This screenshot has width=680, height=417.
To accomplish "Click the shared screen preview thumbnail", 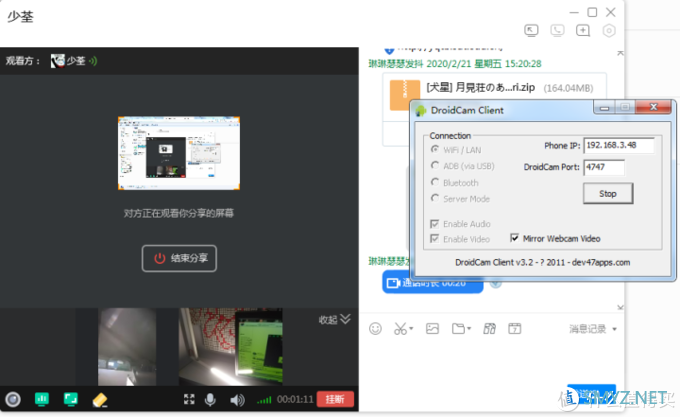I will click(179, 153).
